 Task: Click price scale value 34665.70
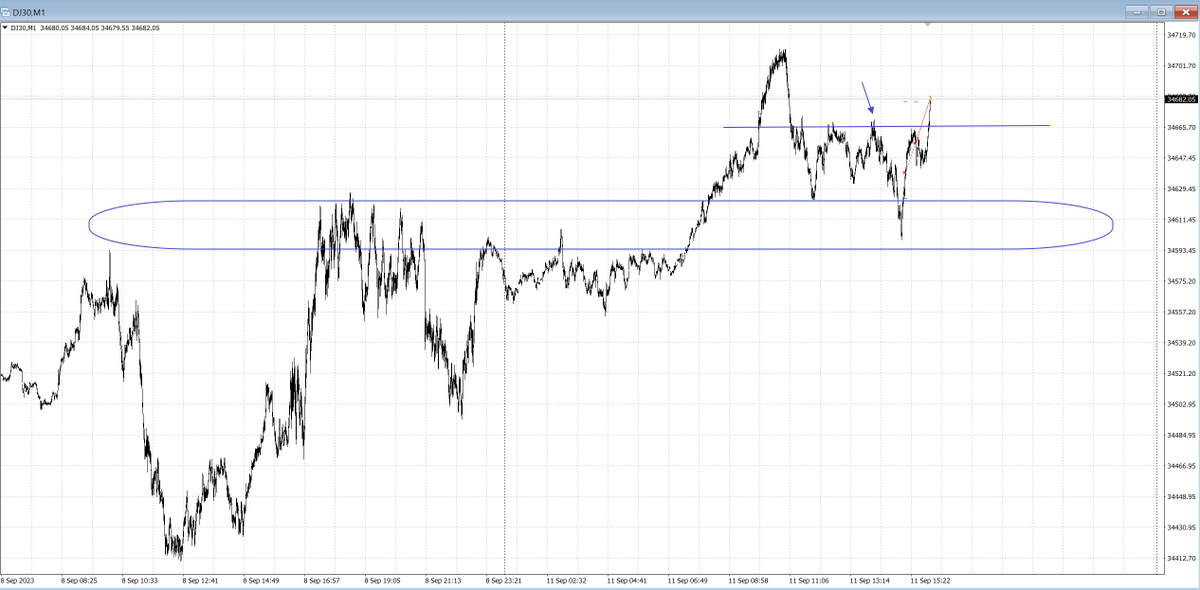click(x=1181, y=128)
